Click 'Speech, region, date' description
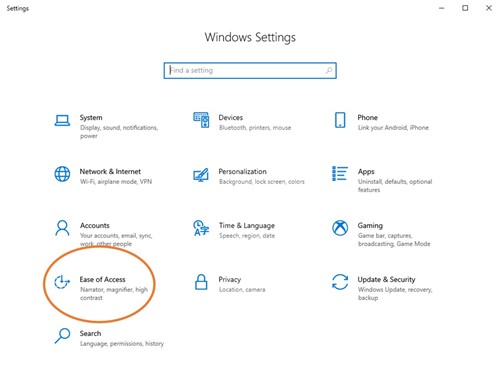 [x=247, y=236]
